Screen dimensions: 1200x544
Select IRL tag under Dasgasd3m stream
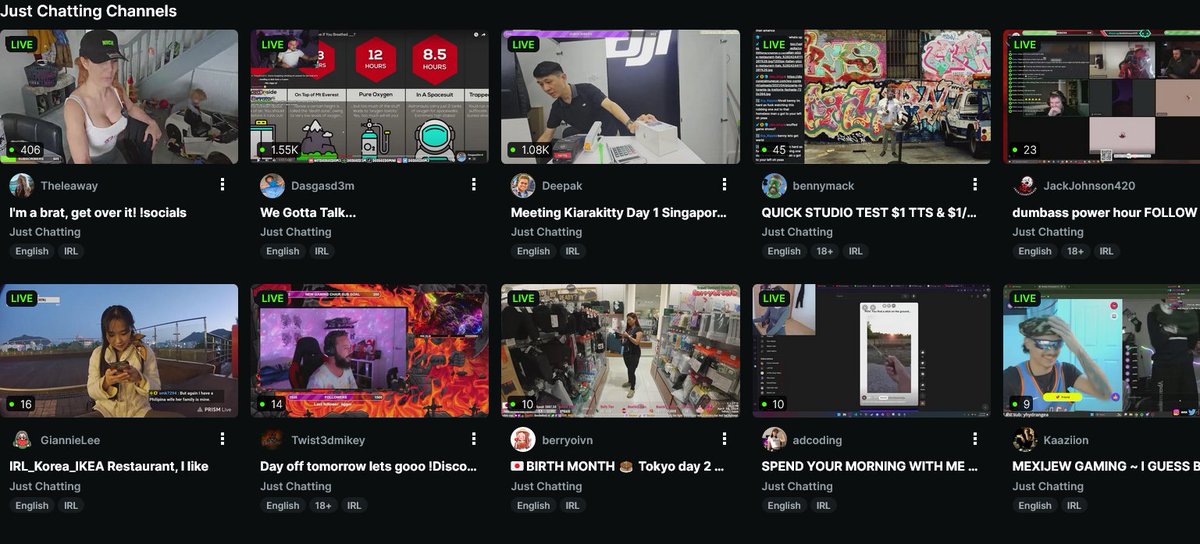(x=322, y=251)
